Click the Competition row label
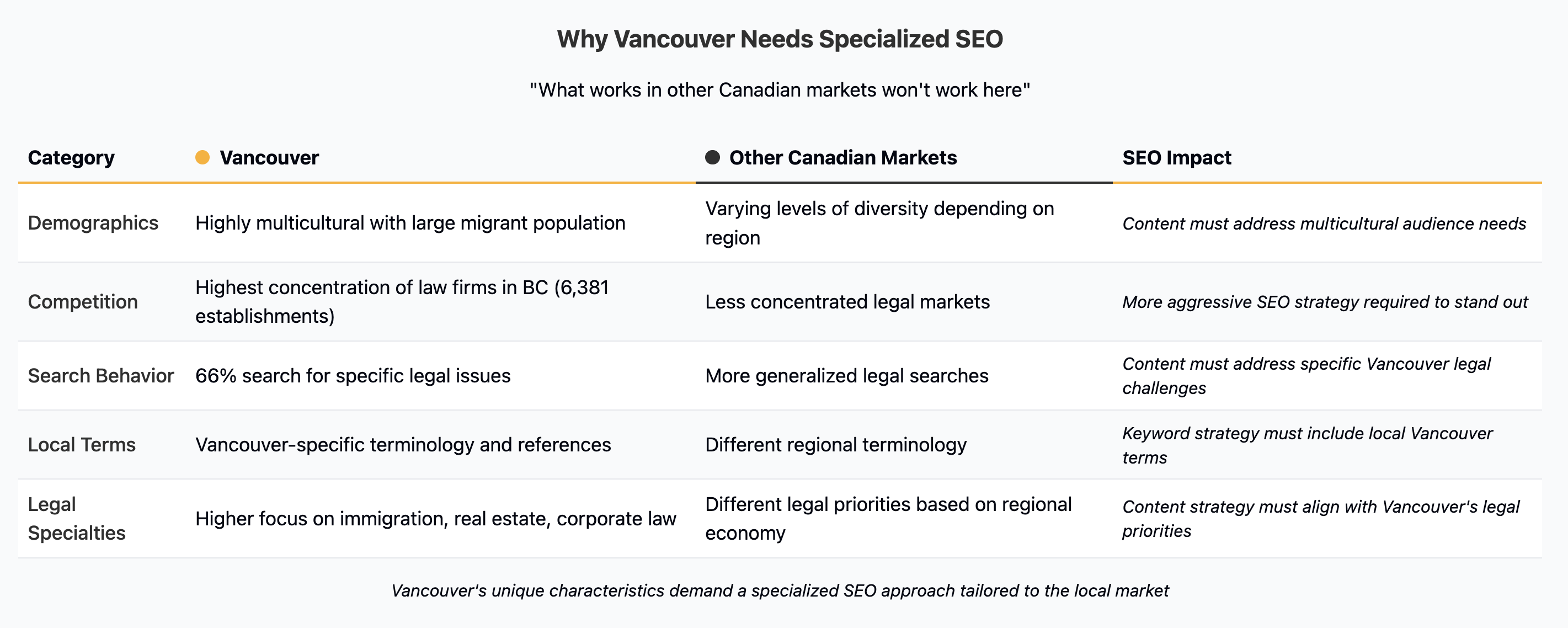This screenshot has height=628, width=1568. (x=83, y=301)
